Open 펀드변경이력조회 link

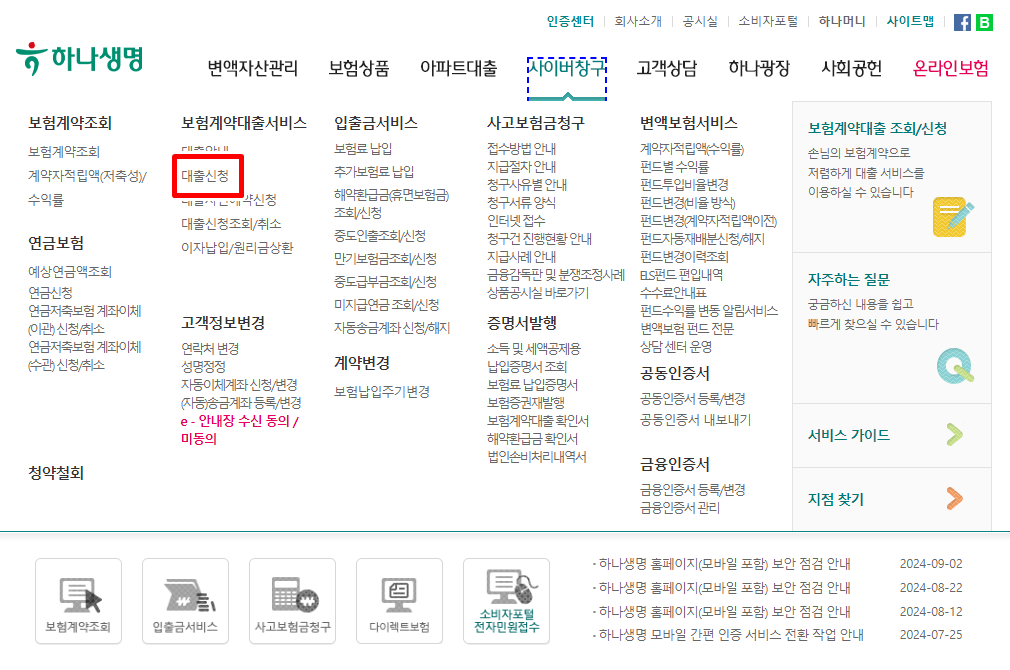pyautogui.click(x=684, y=257)
